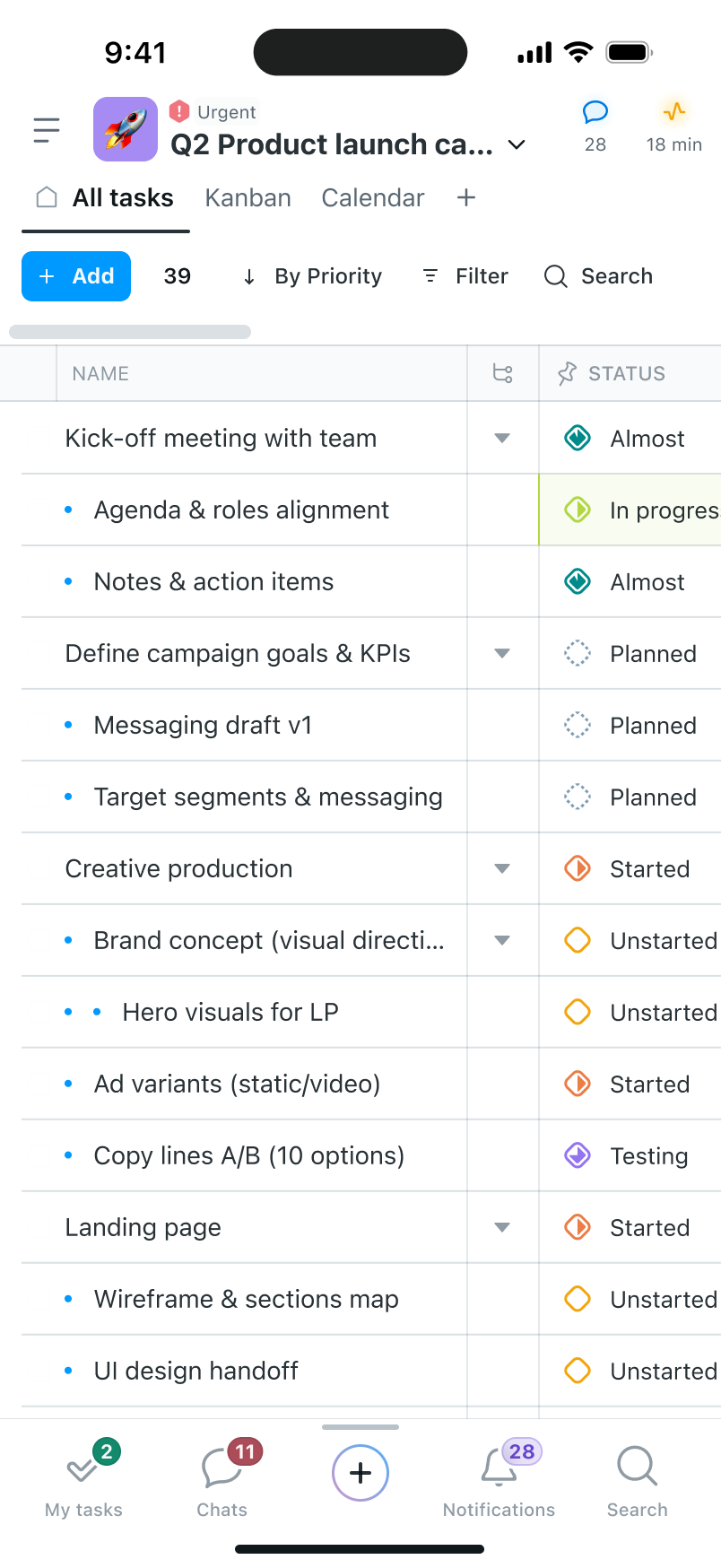Collapse the Kick-off meeting with team subtasks
Image resolution: width=721 pixels, height=1568 pixels.
(x=502, y=439)
